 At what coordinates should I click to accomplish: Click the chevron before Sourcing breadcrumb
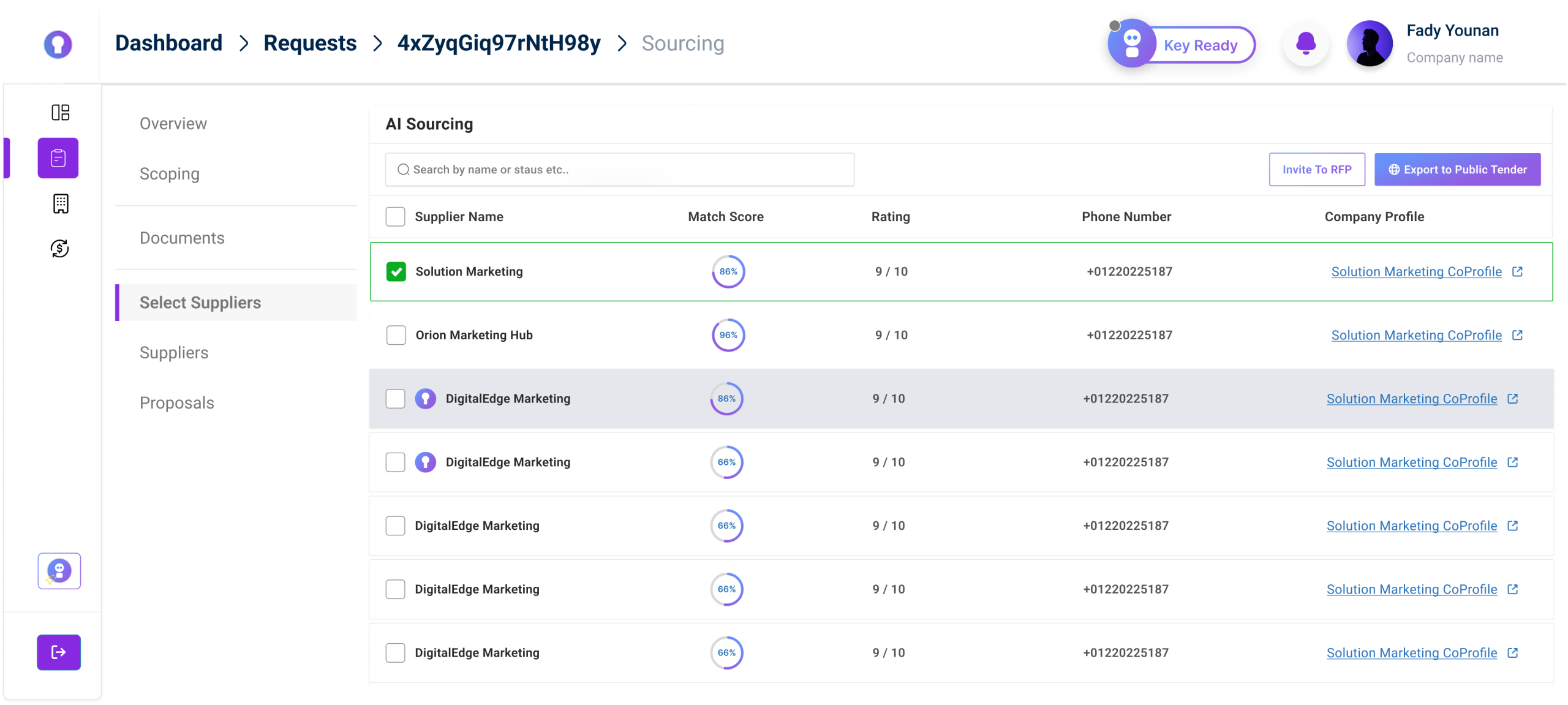click(622, 43)
